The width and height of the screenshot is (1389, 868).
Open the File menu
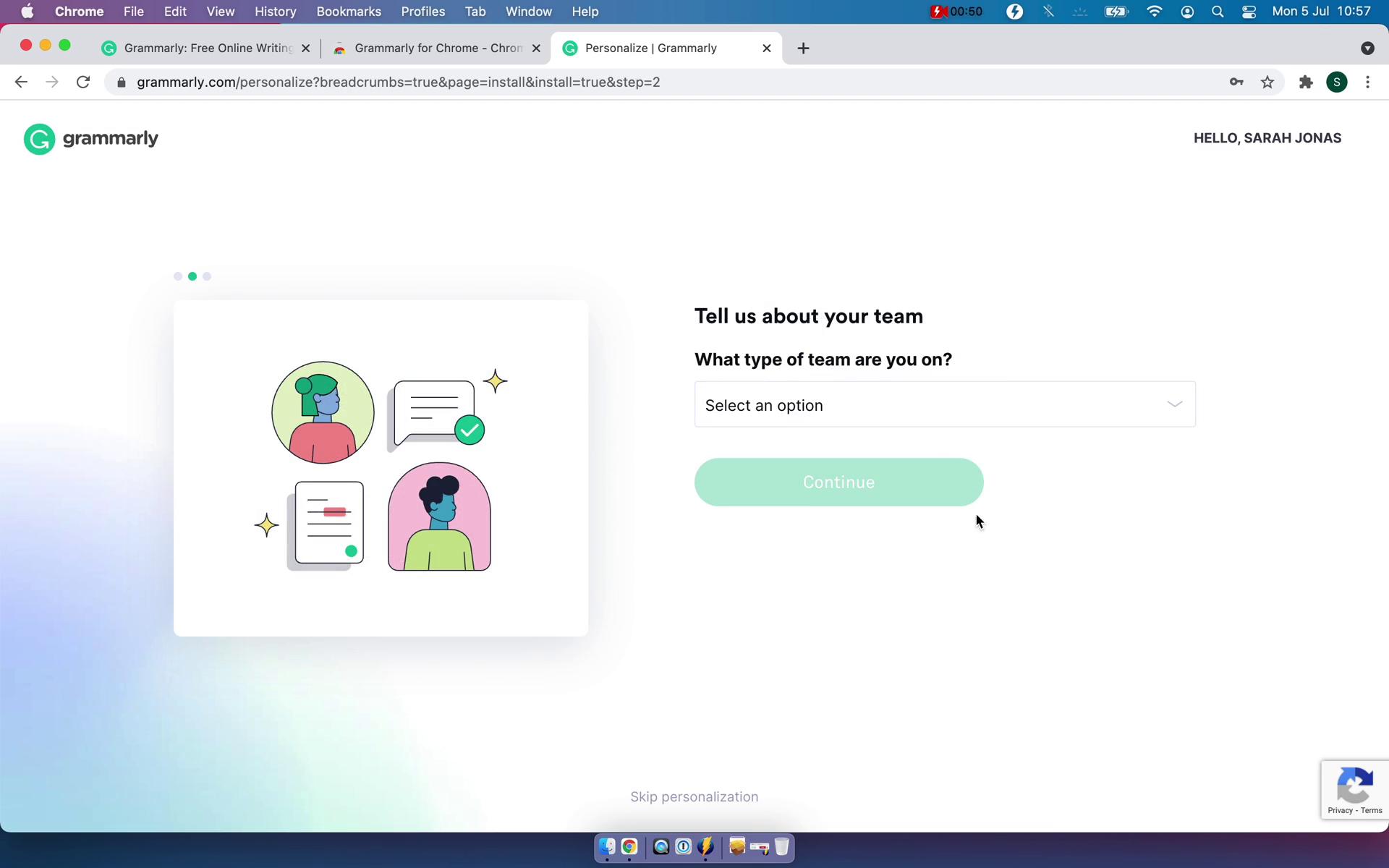(134, 12)
